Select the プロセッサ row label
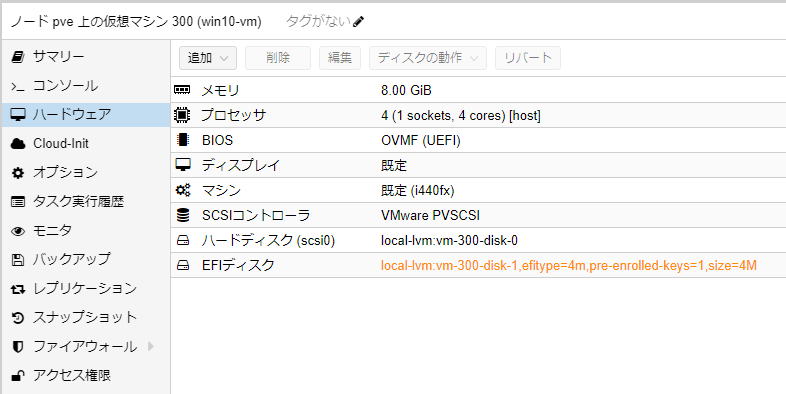The image size is (786, 394). click(233, 116)
